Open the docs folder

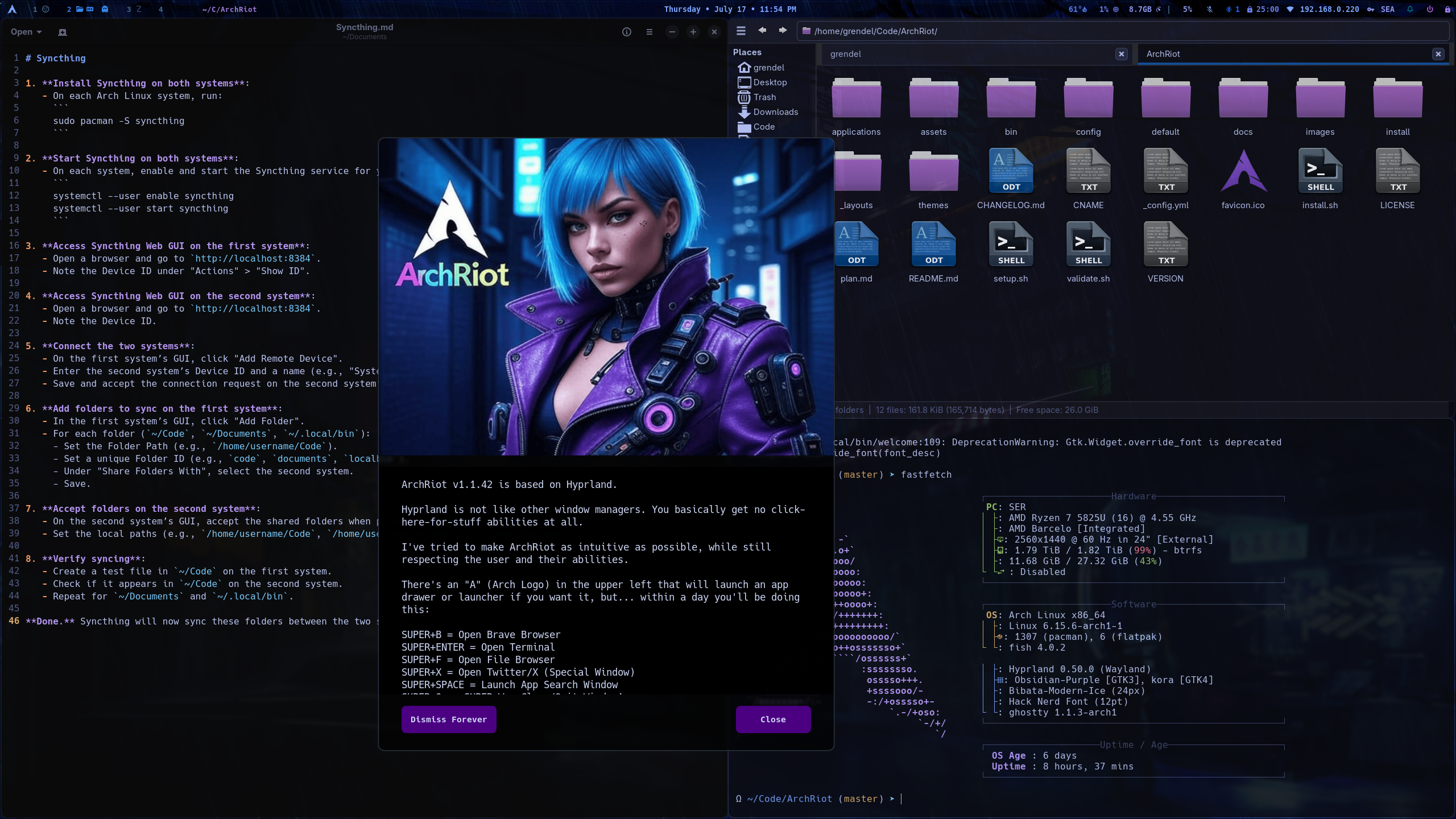[1243, 106]
